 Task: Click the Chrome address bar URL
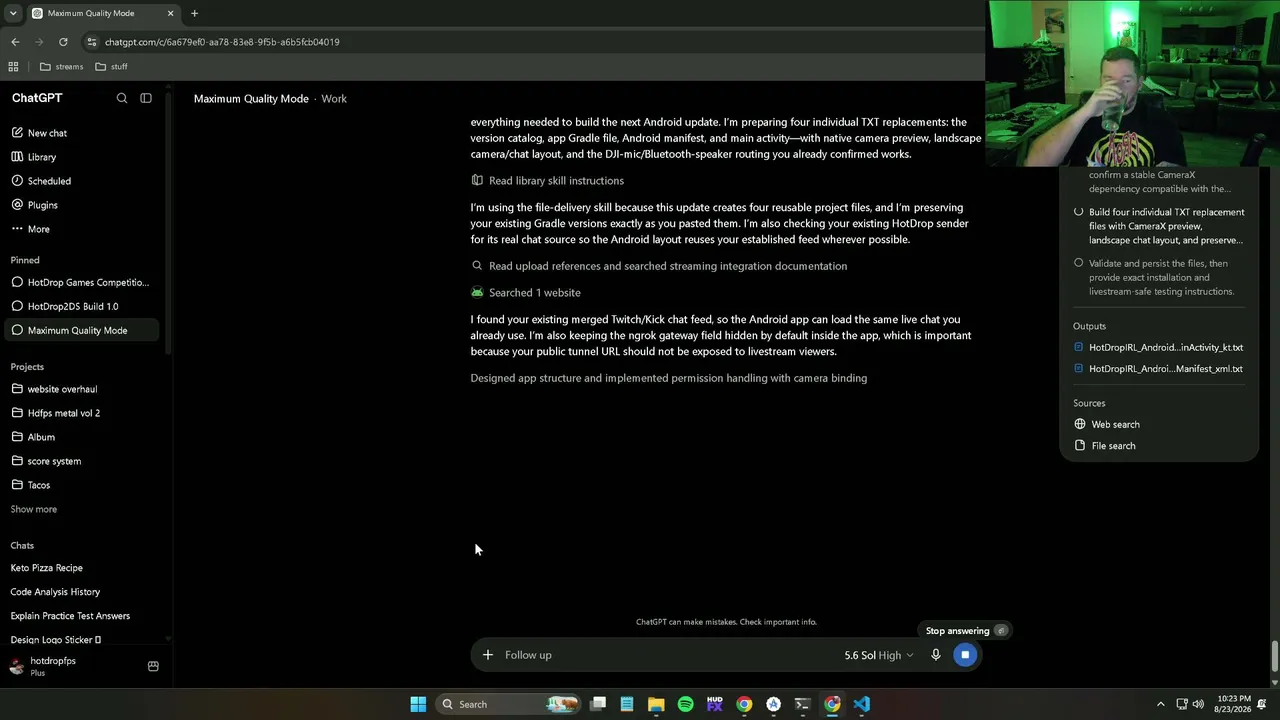pyautogui.click(x=222, y=42)
